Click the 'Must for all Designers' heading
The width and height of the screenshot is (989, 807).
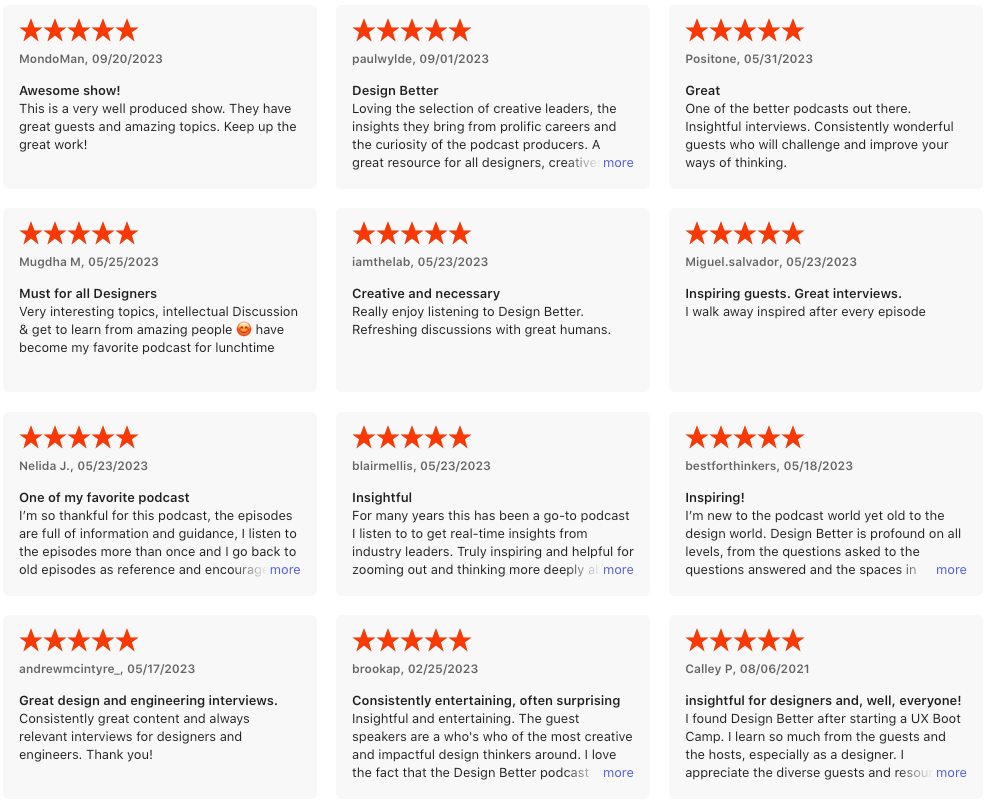tap(88, 294)
